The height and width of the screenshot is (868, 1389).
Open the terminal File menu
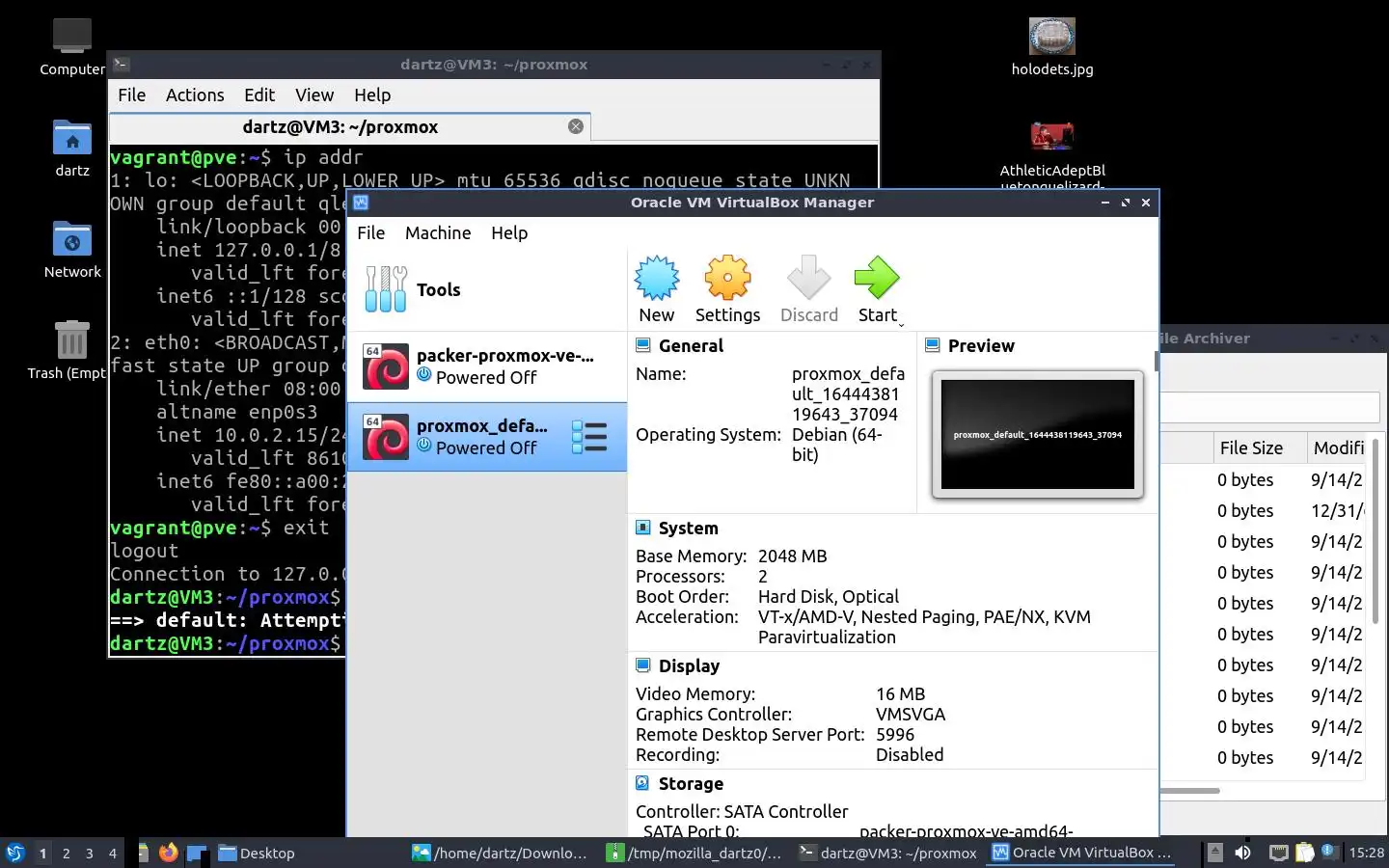click(x=132, y=95)
